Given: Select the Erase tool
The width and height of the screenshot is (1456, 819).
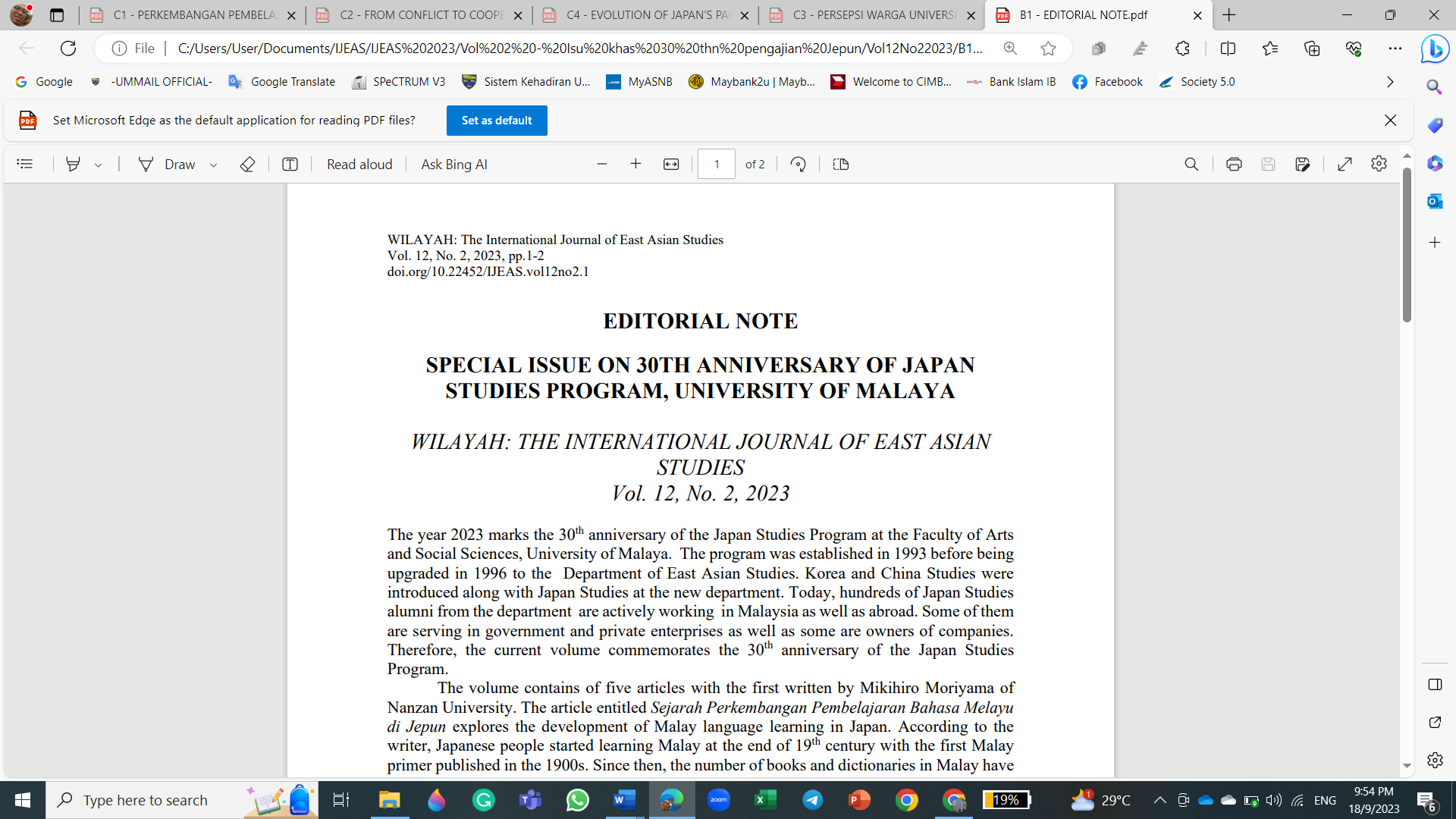Looking at the screenshot, I should [247, 164].
